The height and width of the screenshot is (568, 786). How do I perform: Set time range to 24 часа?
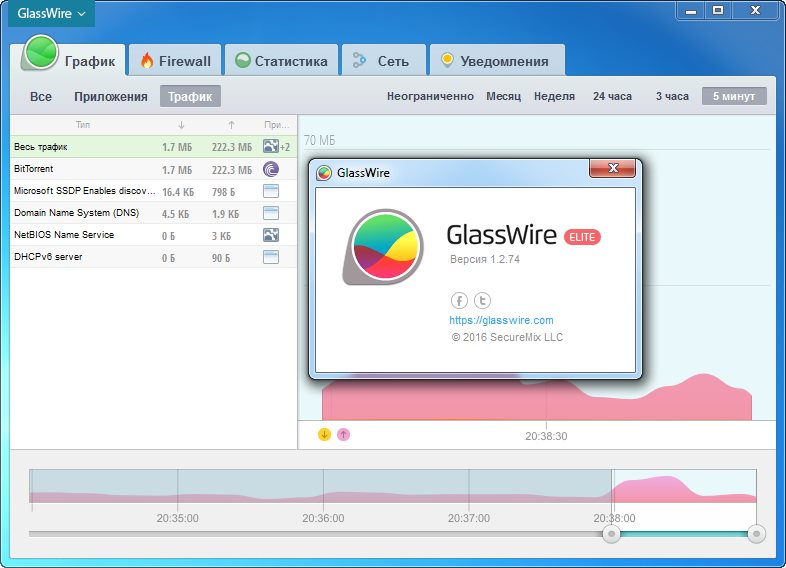click(x=612, y=96)
